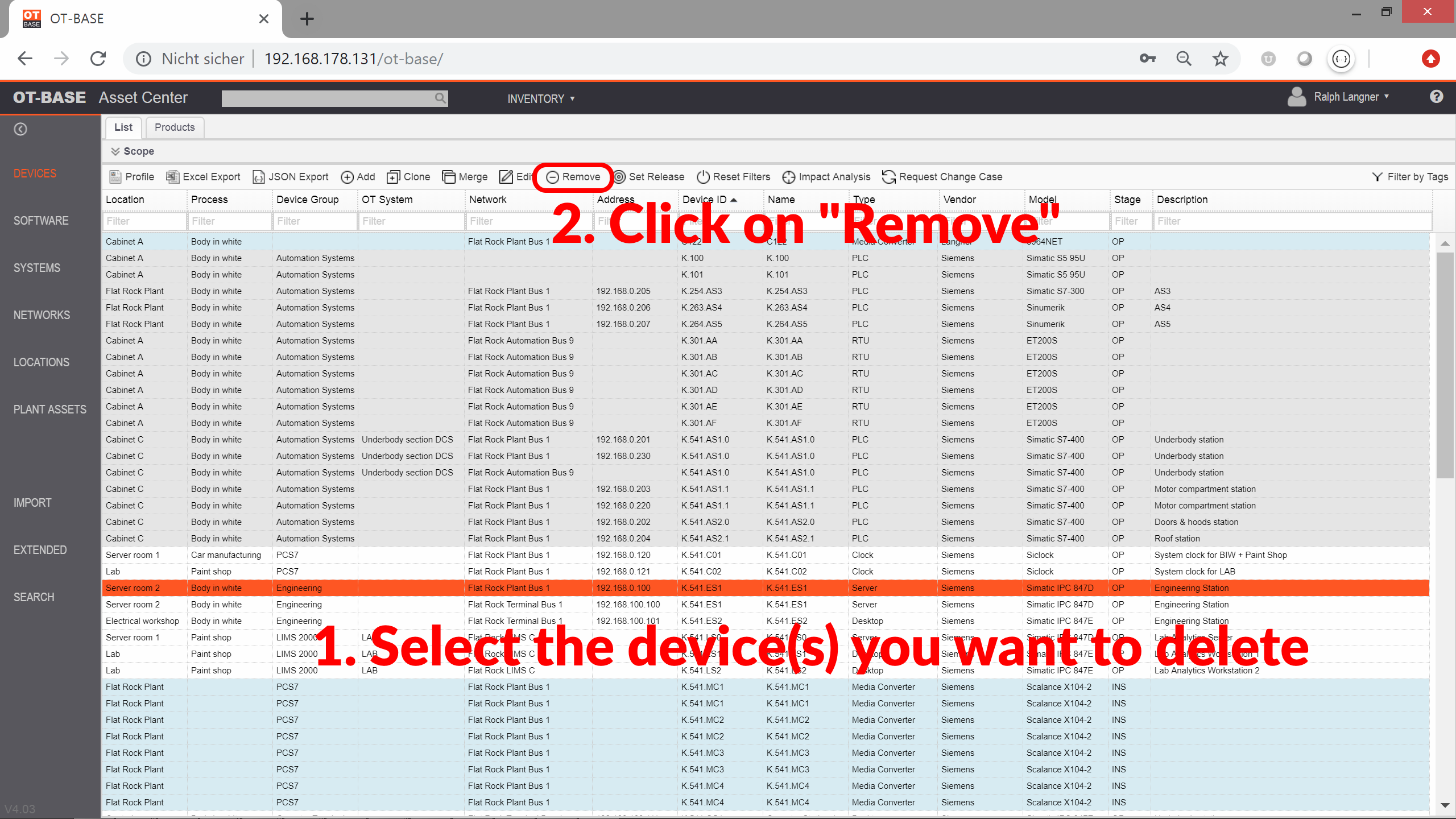Focus the Description filter field
The image size is (1456, 819).
[1292, 221]
